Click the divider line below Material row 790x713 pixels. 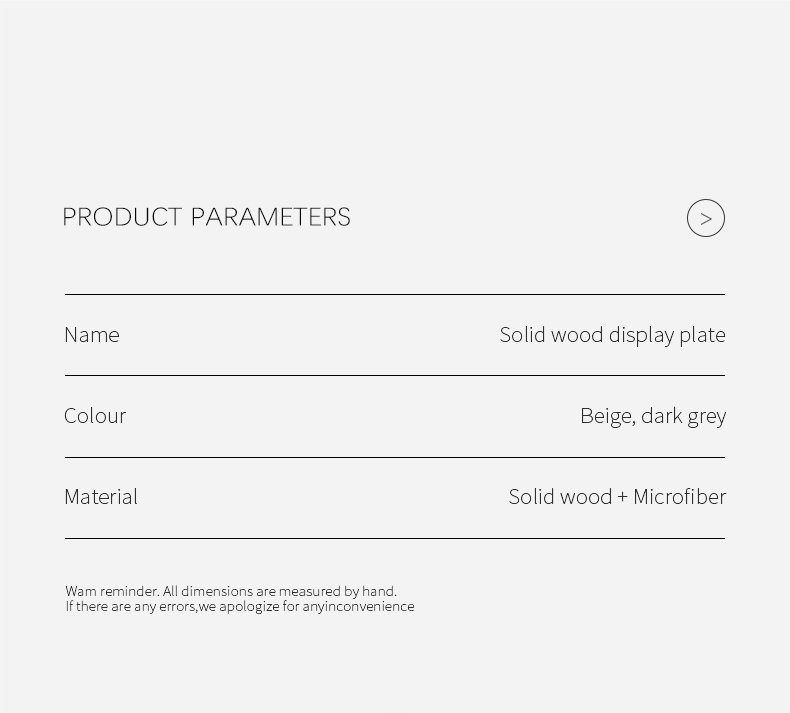(394, 538)
